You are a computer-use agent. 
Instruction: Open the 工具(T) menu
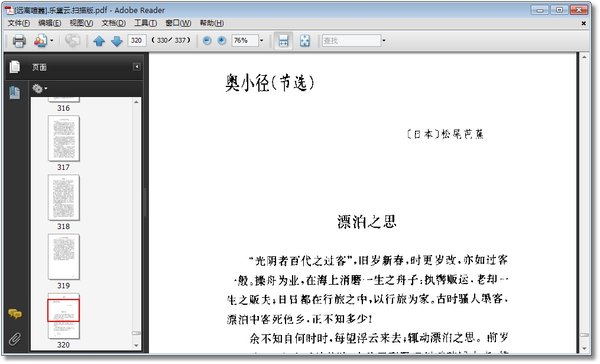145,23
